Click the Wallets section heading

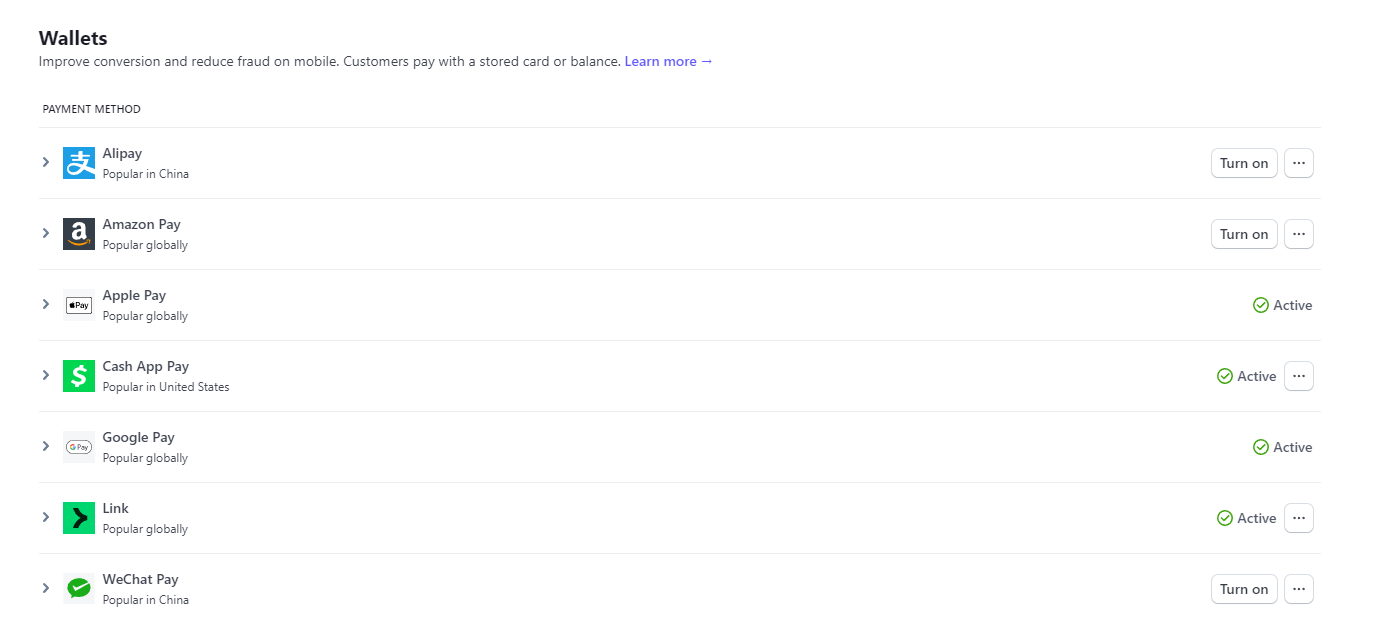point(73,38)
